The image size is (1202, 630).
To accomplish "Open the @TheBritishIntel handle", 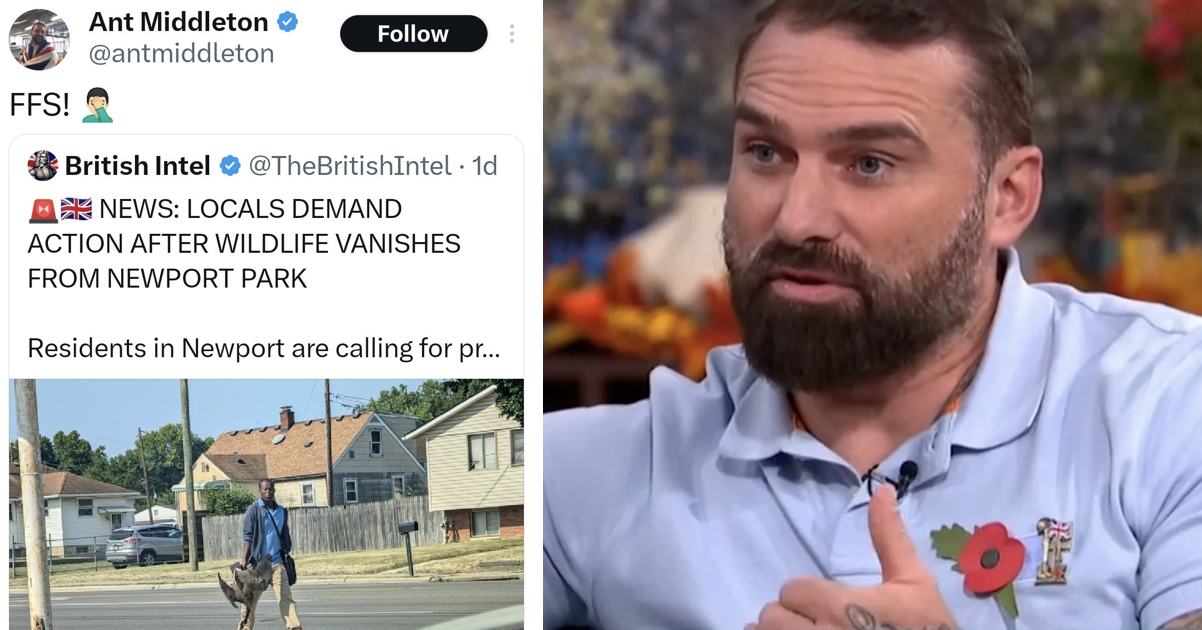I will pyautogui.click(x=350, y=166).
